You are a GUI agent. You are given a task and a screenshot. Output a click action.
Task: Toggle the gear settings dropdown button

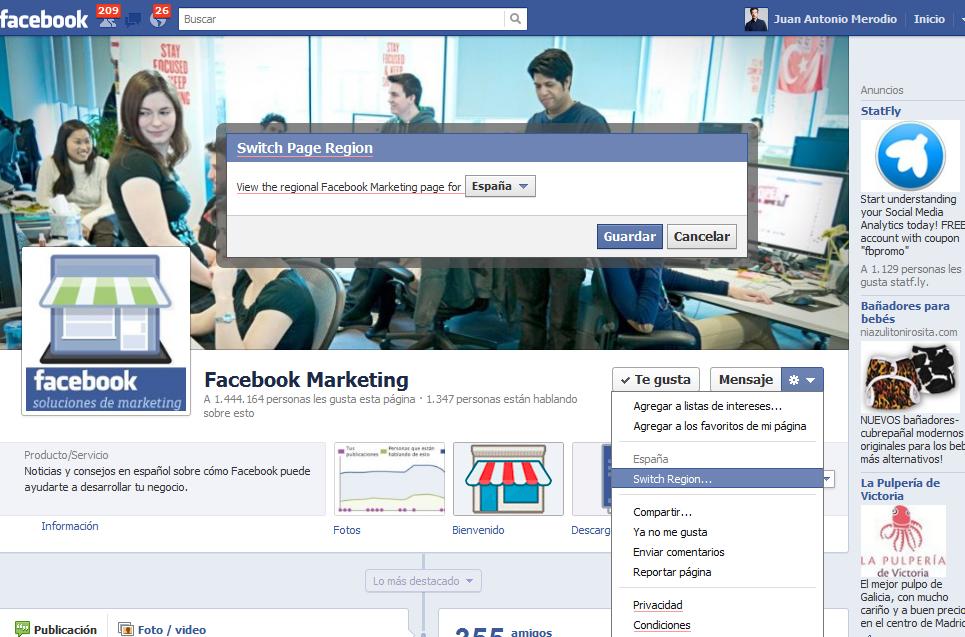click(x=802, y=380)
